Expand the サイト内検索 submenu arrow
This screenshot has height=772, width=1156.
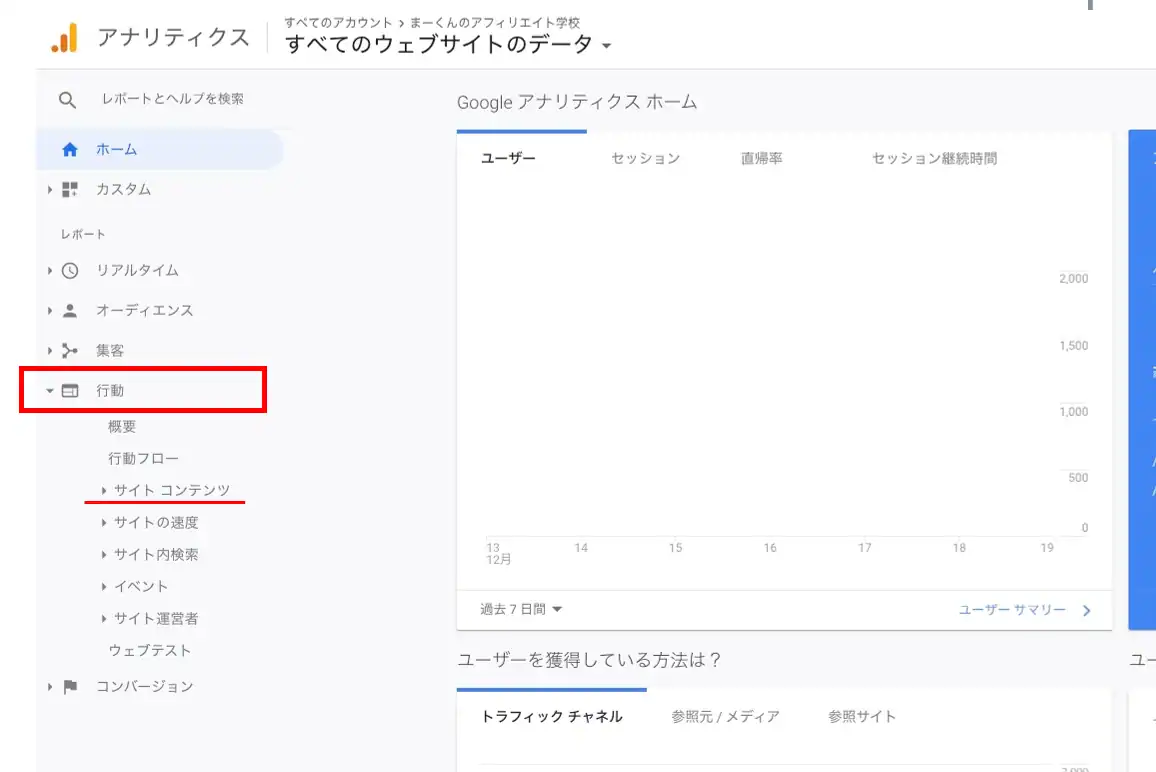point(104,554)
